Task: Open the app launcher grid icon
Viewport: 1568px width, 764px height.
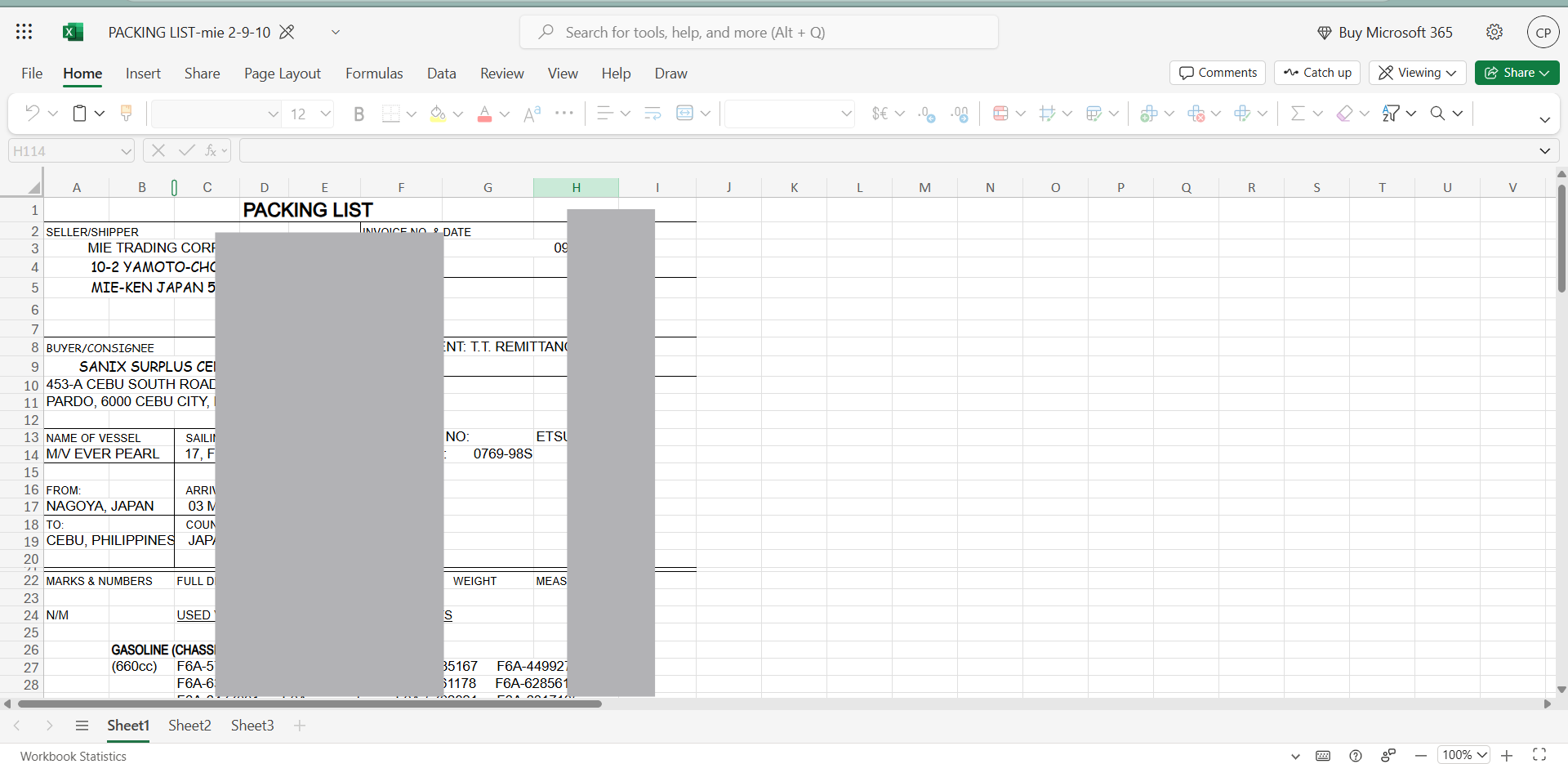Action: coord(24,32)
